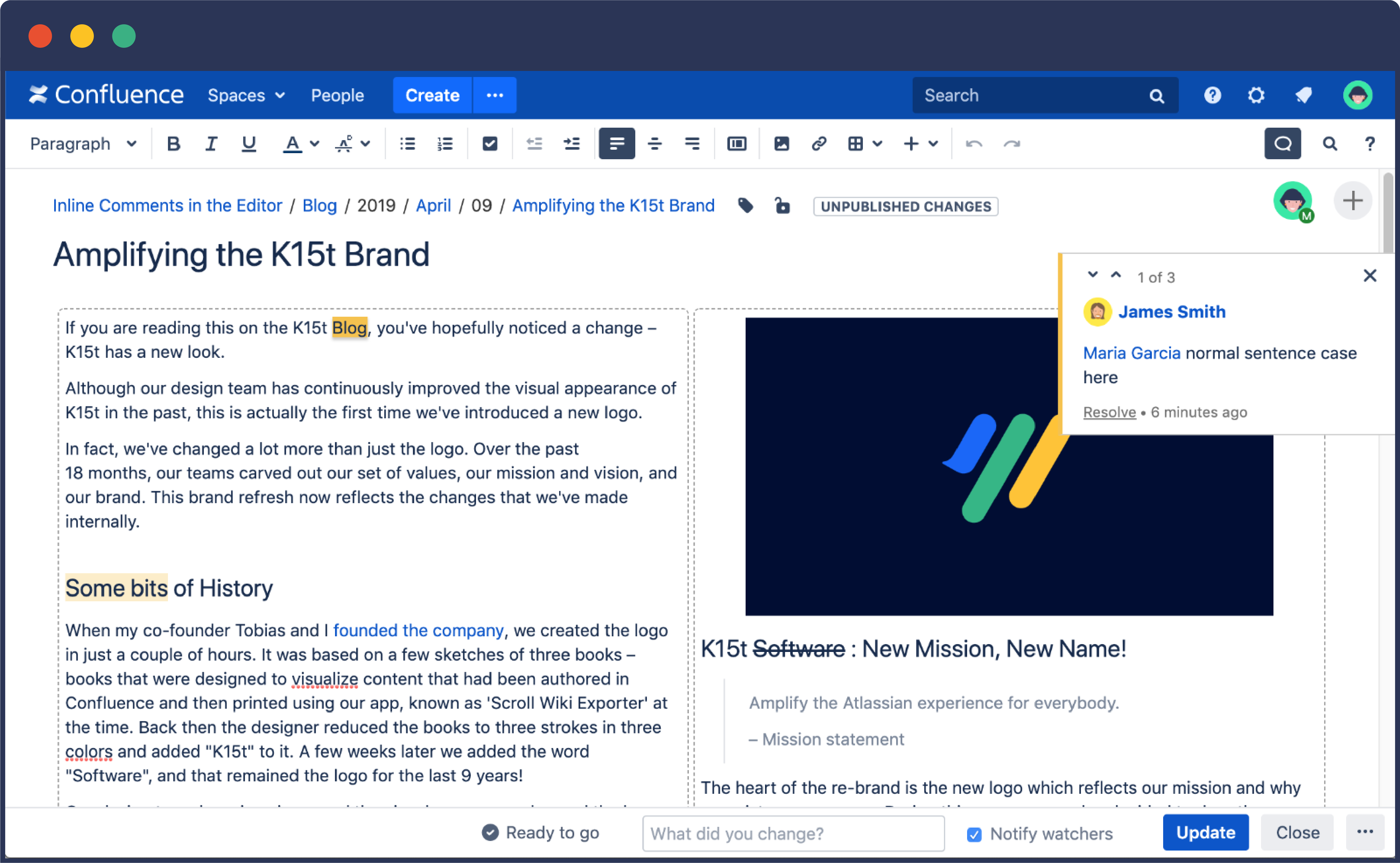
Task: Focus the 'What did you change?' field
Action: click(793, 833)
